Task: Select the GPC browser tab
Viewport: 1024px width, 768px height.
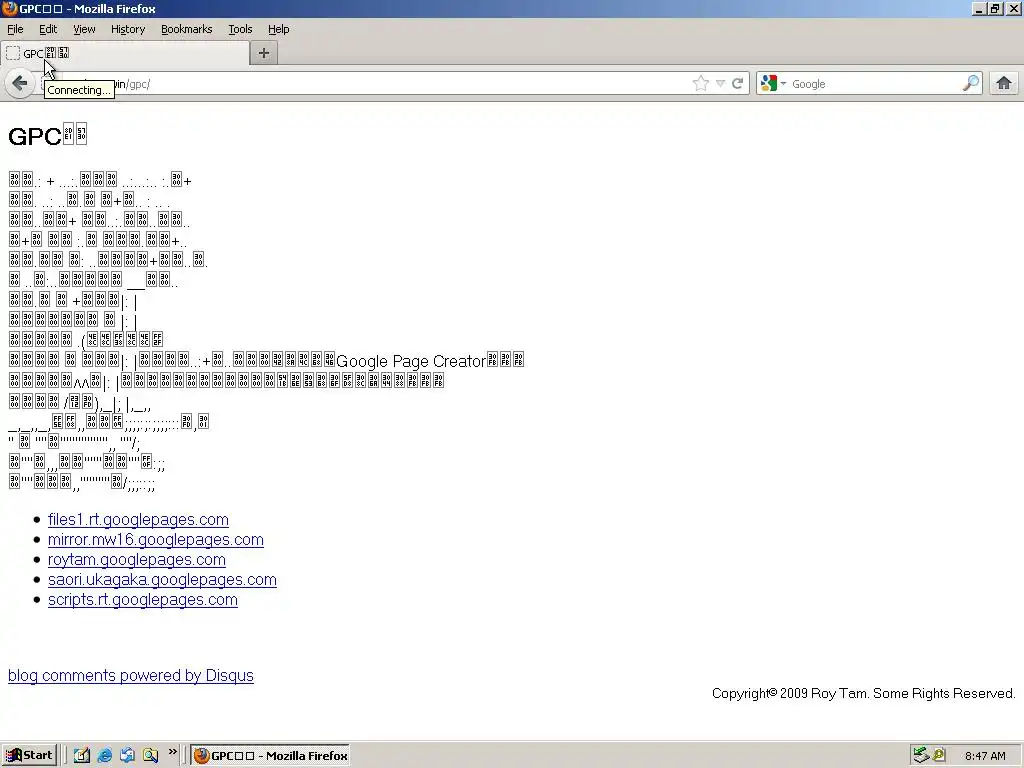Action: click(125, 54)
